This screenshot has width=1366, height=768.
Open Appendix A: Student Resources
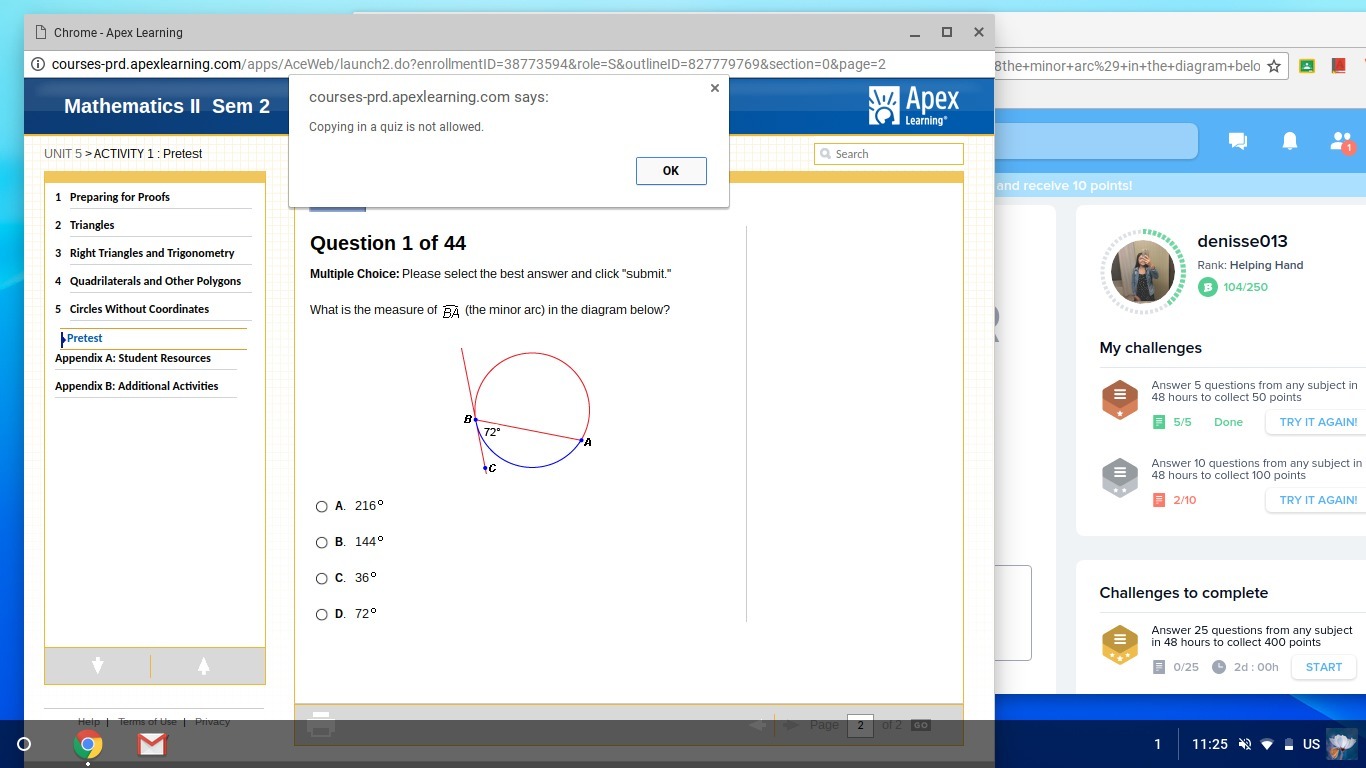133,358
